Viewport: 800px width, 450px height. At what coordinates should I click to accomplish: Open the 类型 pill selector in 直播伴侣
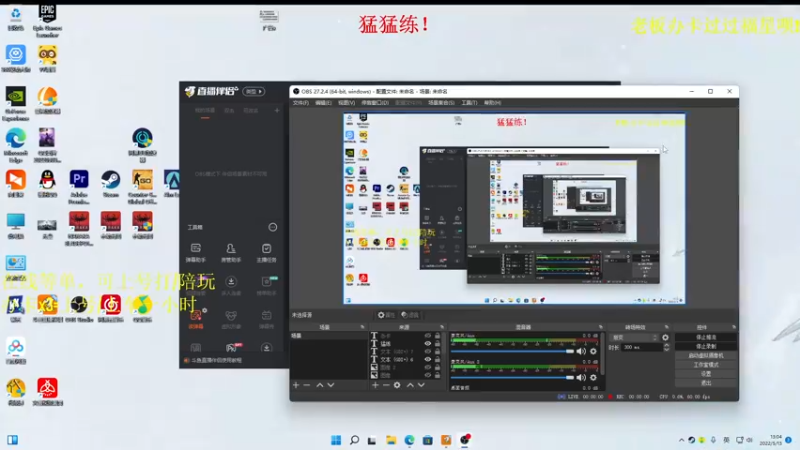click(x=254, y=91)
